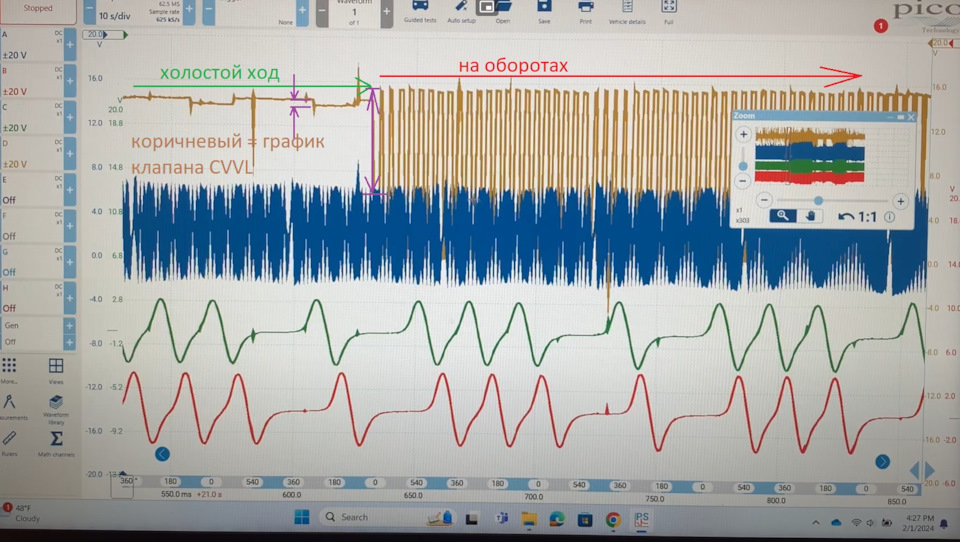Switch to Full screen view
960x542 pixels.
[669, 11]
